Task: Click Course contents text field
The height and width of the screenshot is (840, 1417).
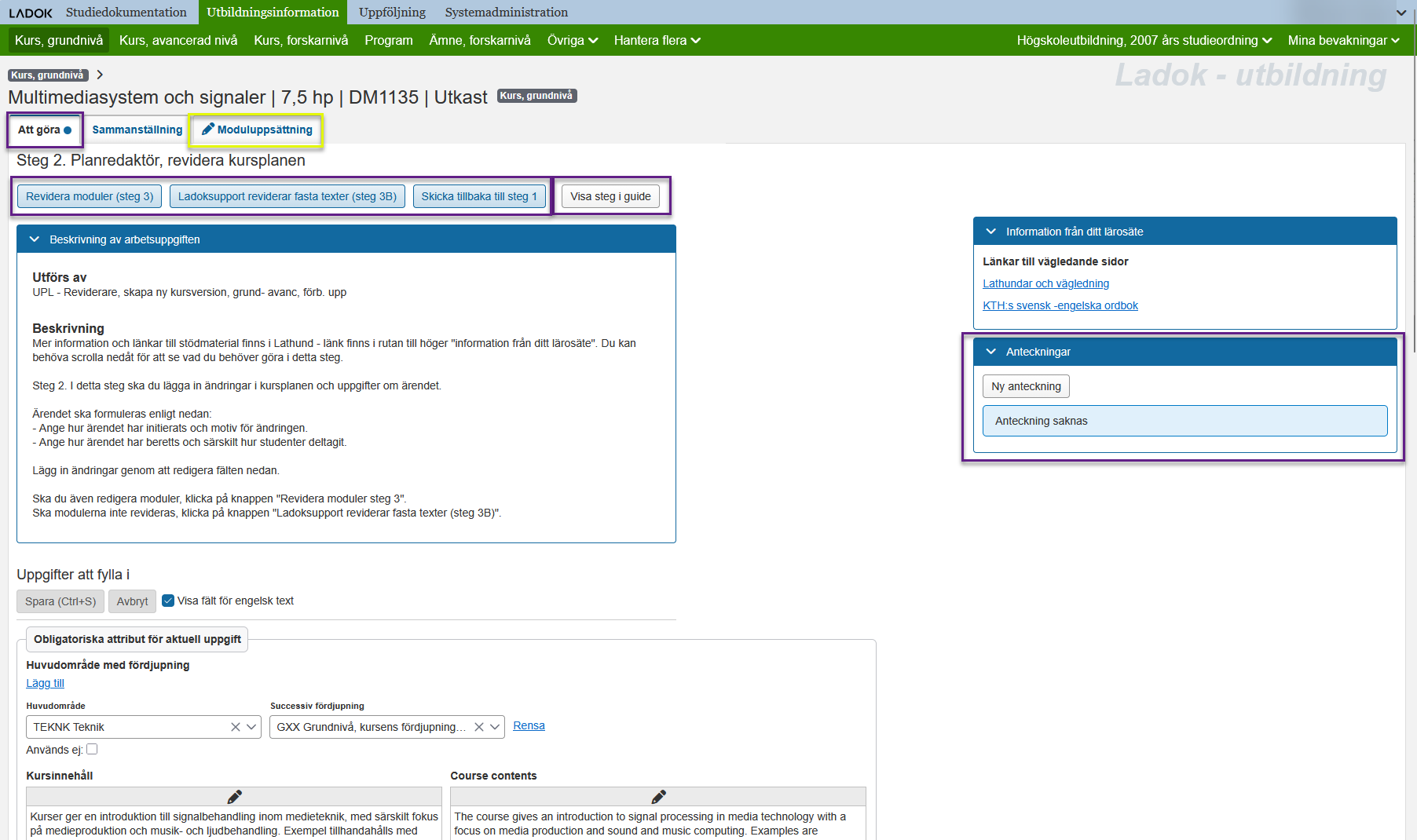Action: [658, 823]
